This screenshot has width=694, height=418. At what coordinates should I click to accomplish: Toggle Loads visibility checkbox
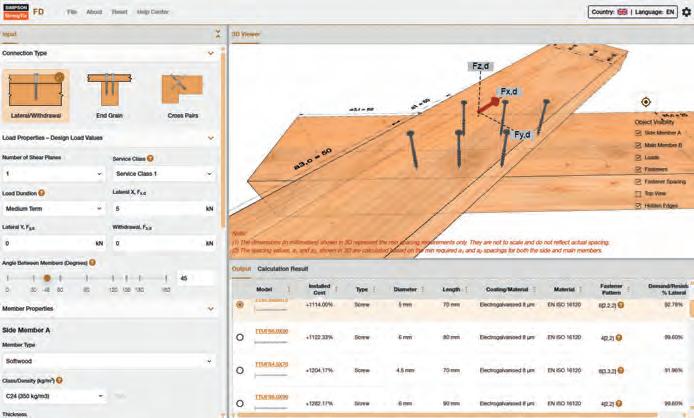click(x=638, y=157)
